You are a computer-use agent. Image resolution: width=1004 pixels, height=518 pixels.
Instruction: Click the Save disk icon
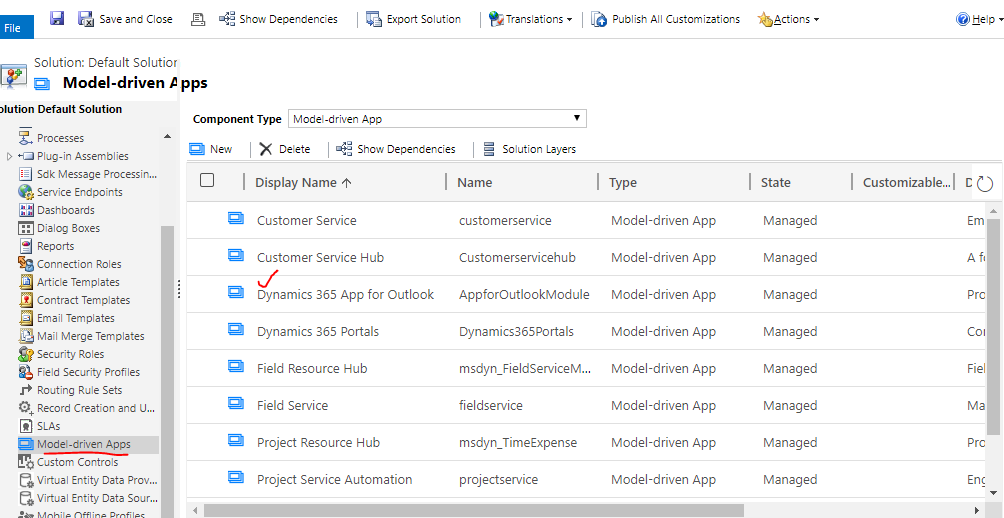(57, 18)
